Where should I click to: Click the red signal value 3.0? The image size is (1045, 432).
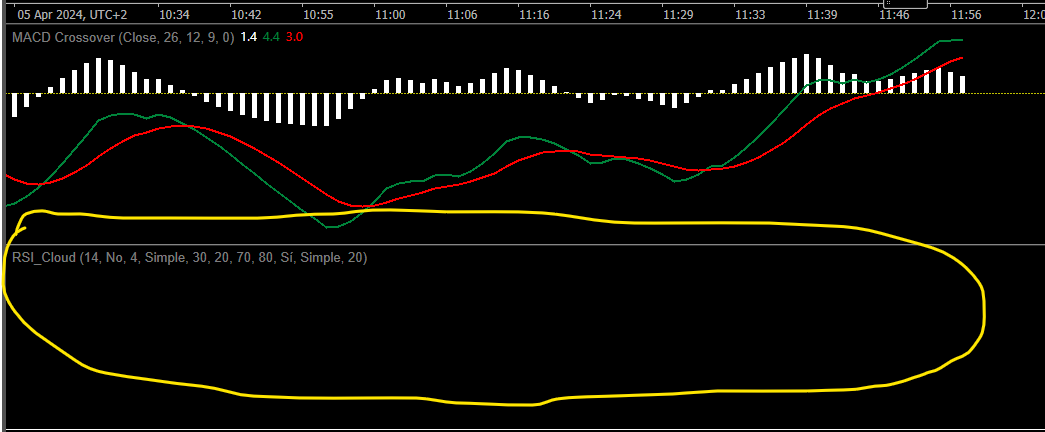(294, 37)
